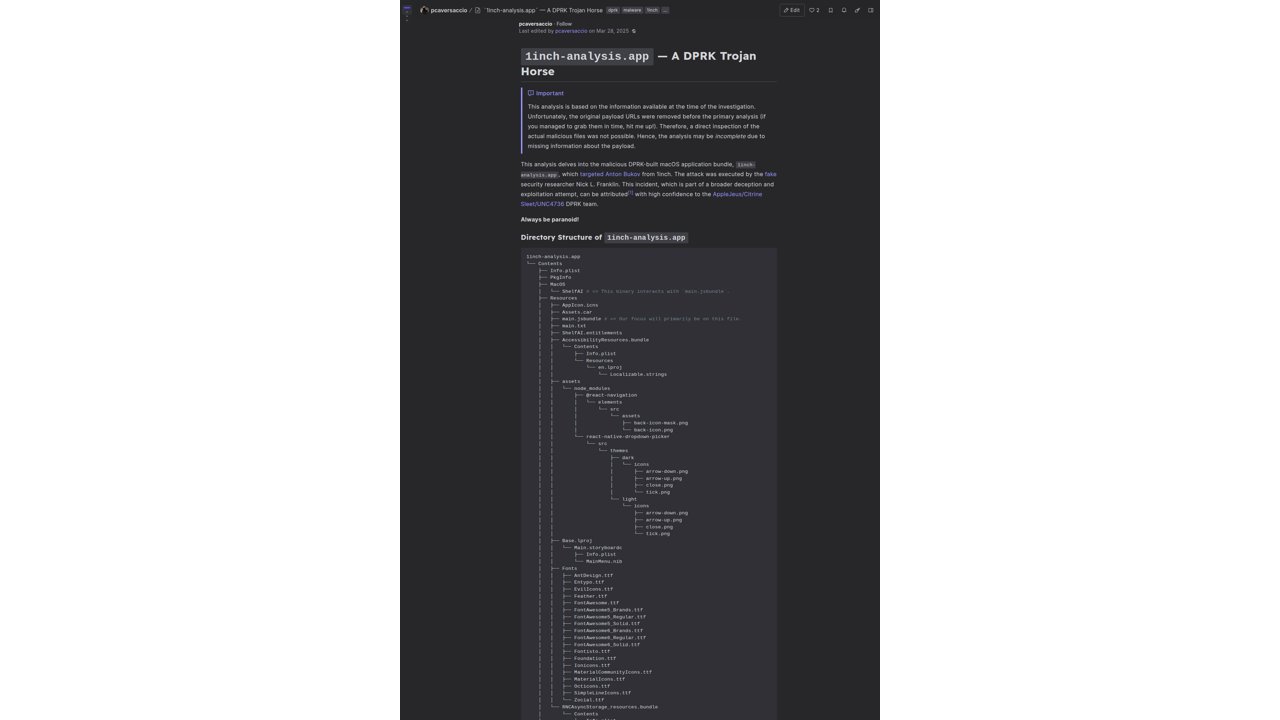1280x720 pixels.
Task: Select 'EvilIcons.ttf' font entry
Action: point(593,590)
